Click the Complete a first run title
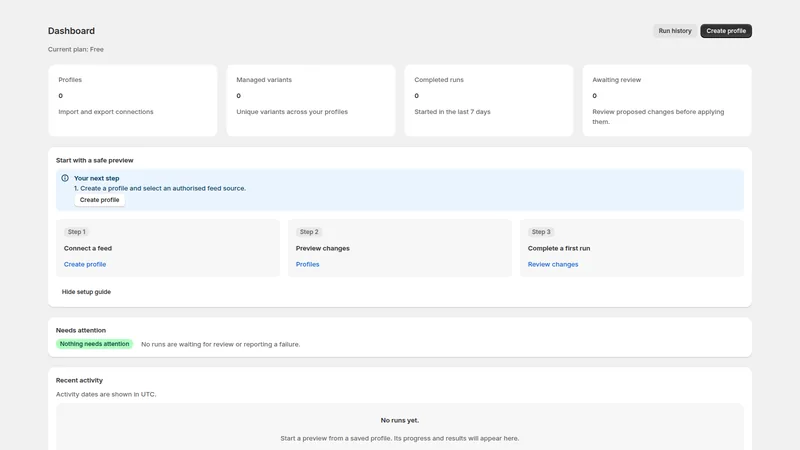The height and width of the screenshot is (450, 800). click(x=559, y=248)
